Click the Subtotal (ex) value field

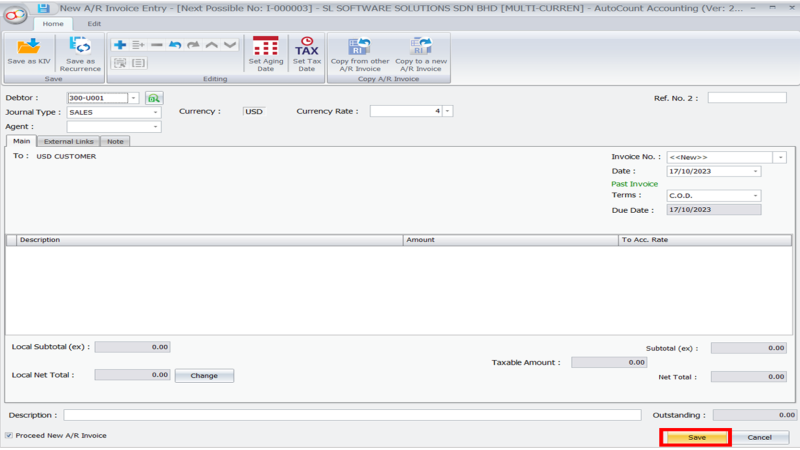pyautogui.click(x=749, y=348)
